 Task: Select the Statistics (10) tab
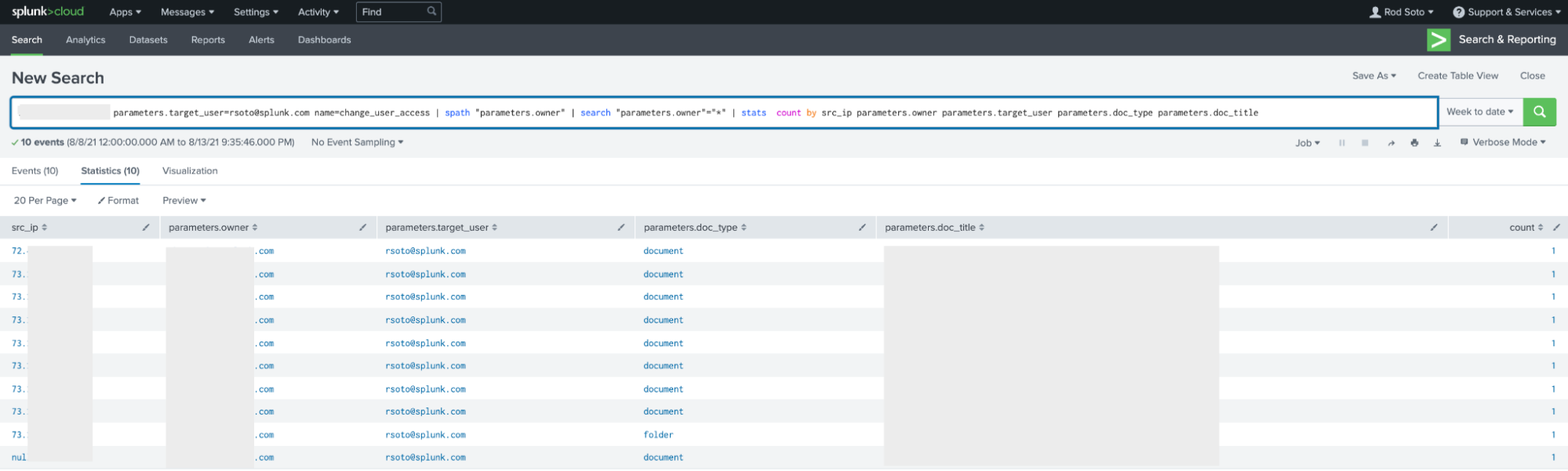coord(110,171)
